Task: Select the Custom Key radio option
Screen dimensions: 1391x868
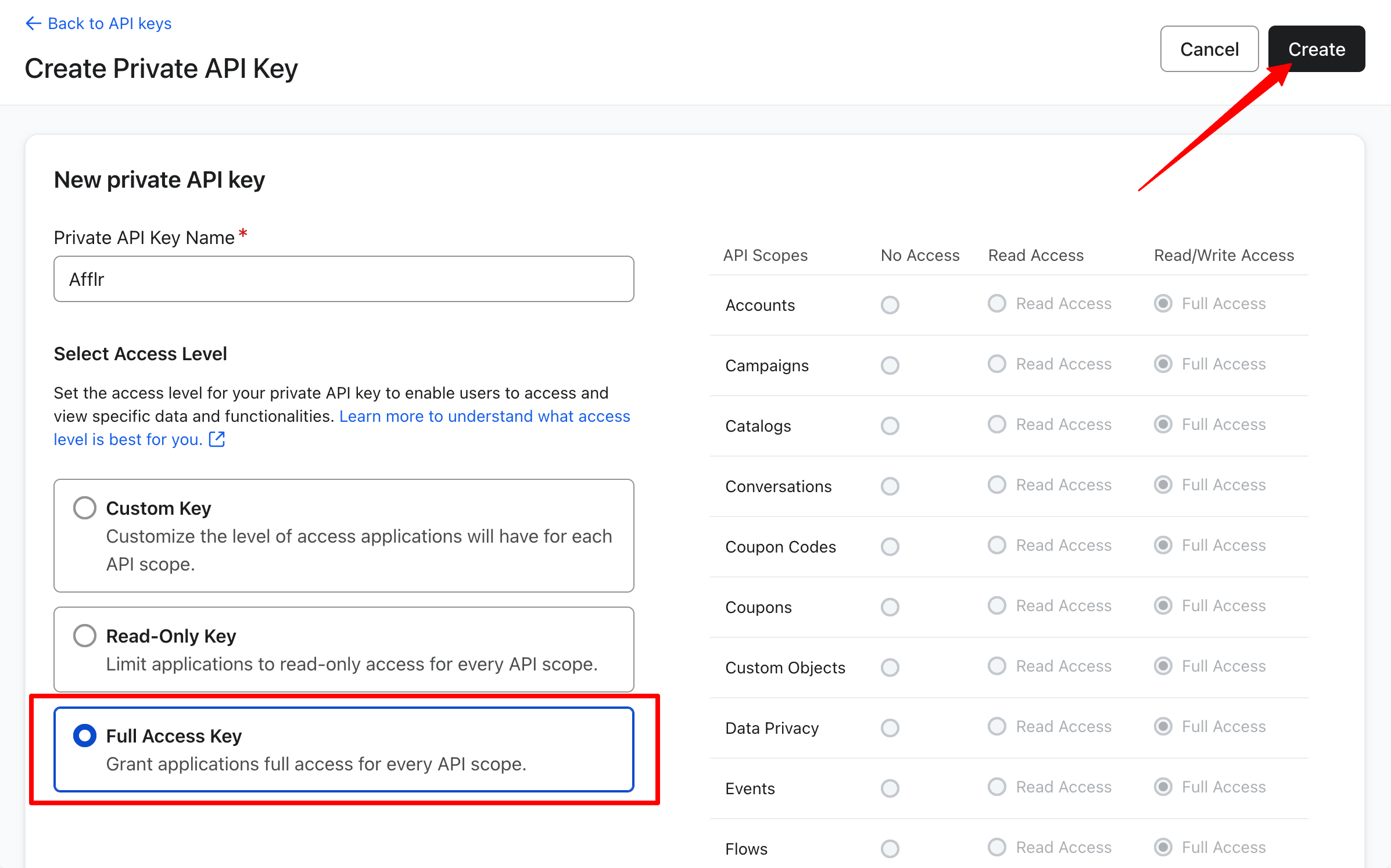Action: [x=85, y=508]
